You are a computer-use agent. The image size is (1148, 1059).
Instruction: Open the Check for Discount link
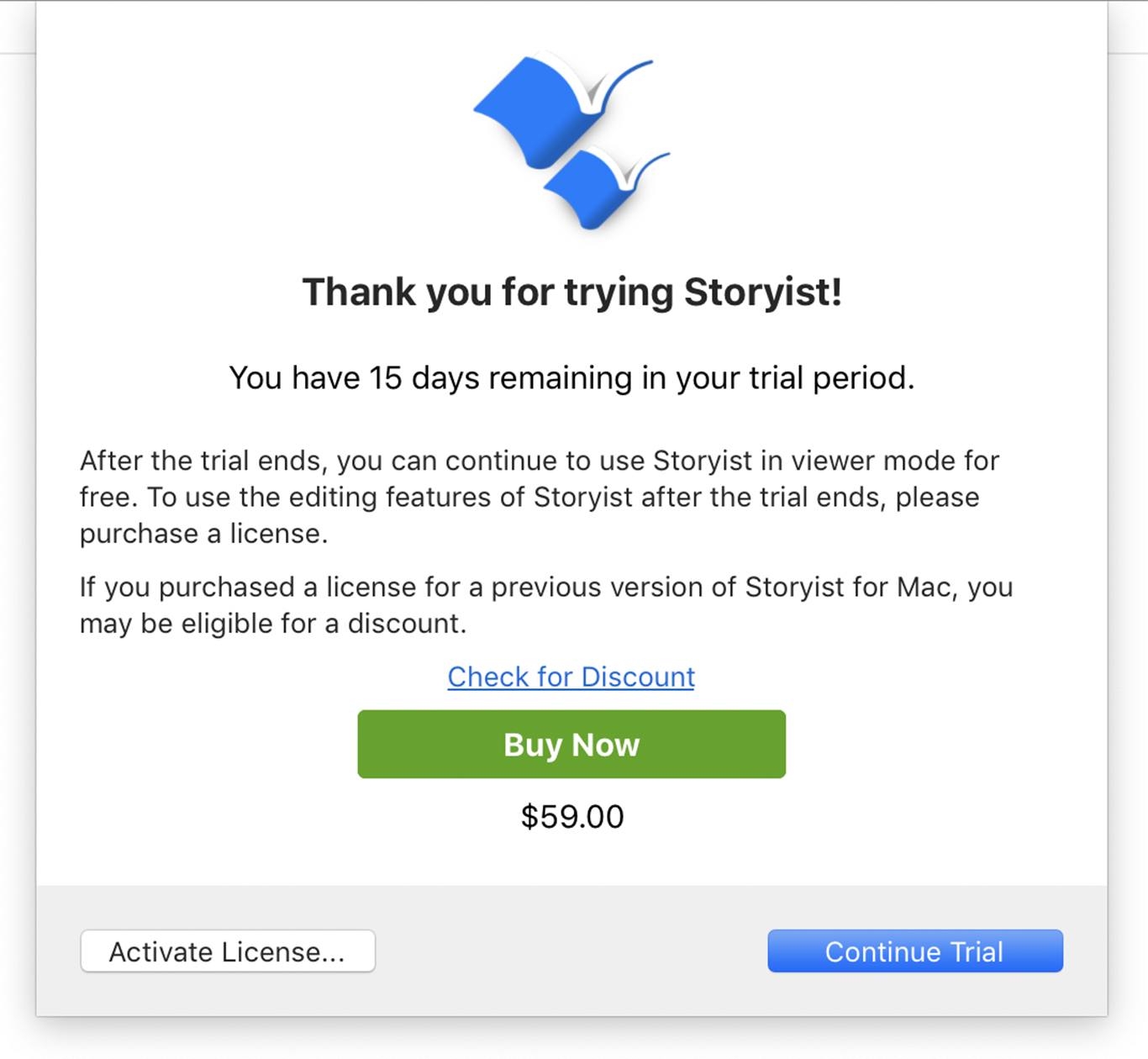[x=571, y=677]
